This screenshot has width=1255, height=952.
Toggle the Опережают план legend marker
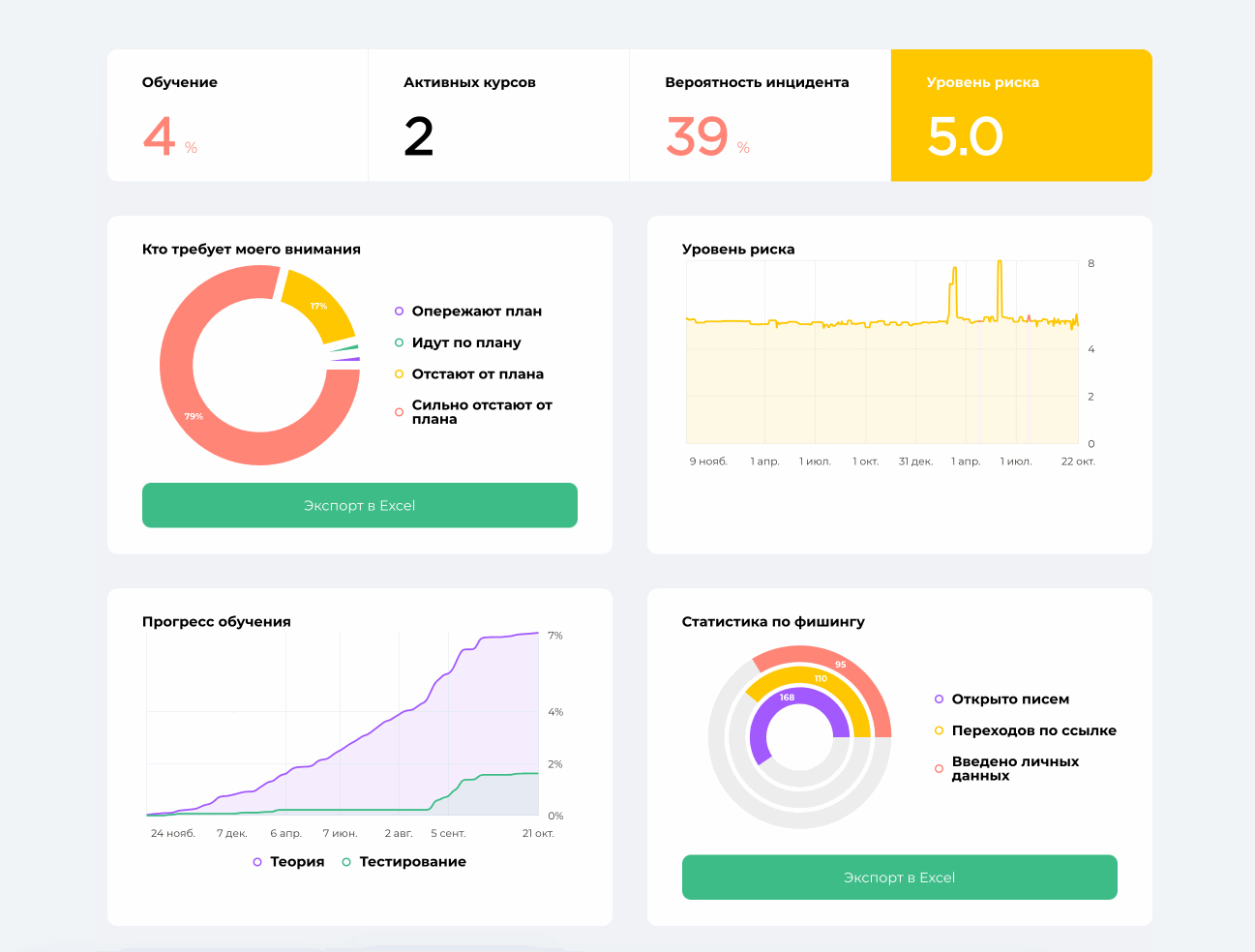point(399,312)
